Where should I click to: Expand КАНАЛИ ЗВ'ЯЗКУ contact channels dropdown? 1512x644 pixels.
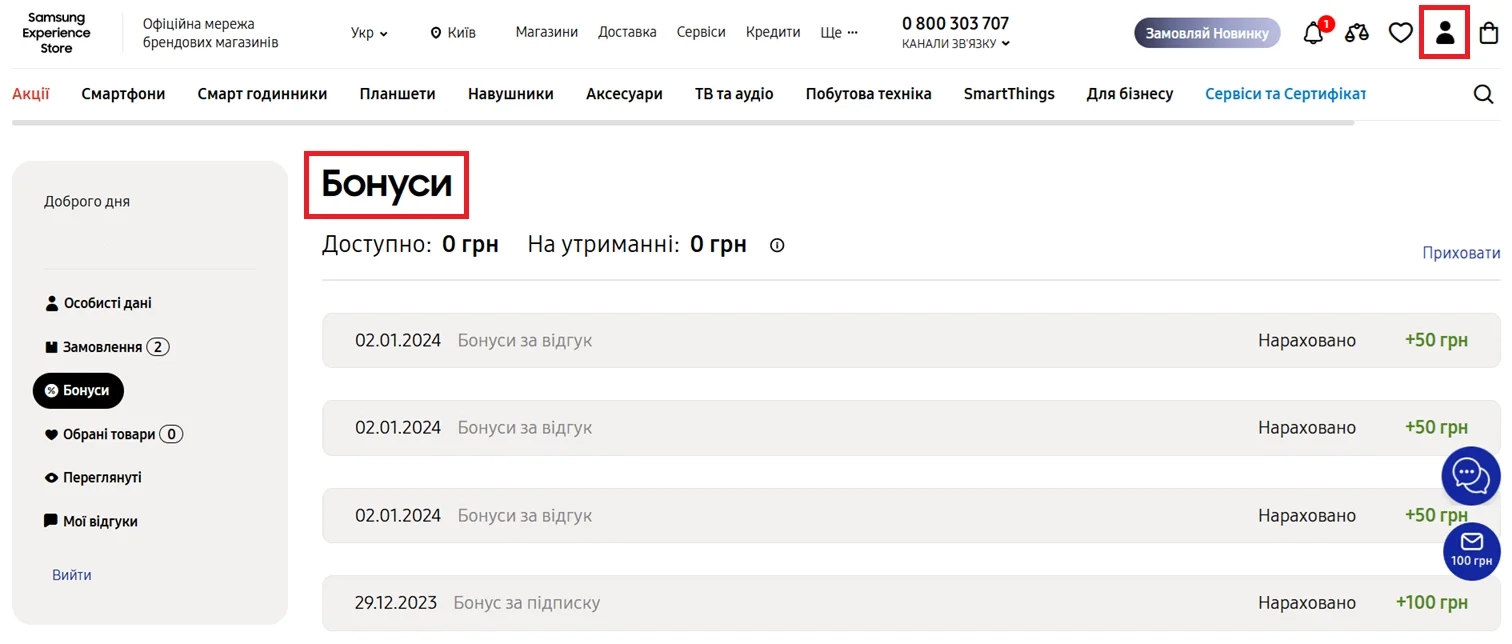tap(955, 44)
